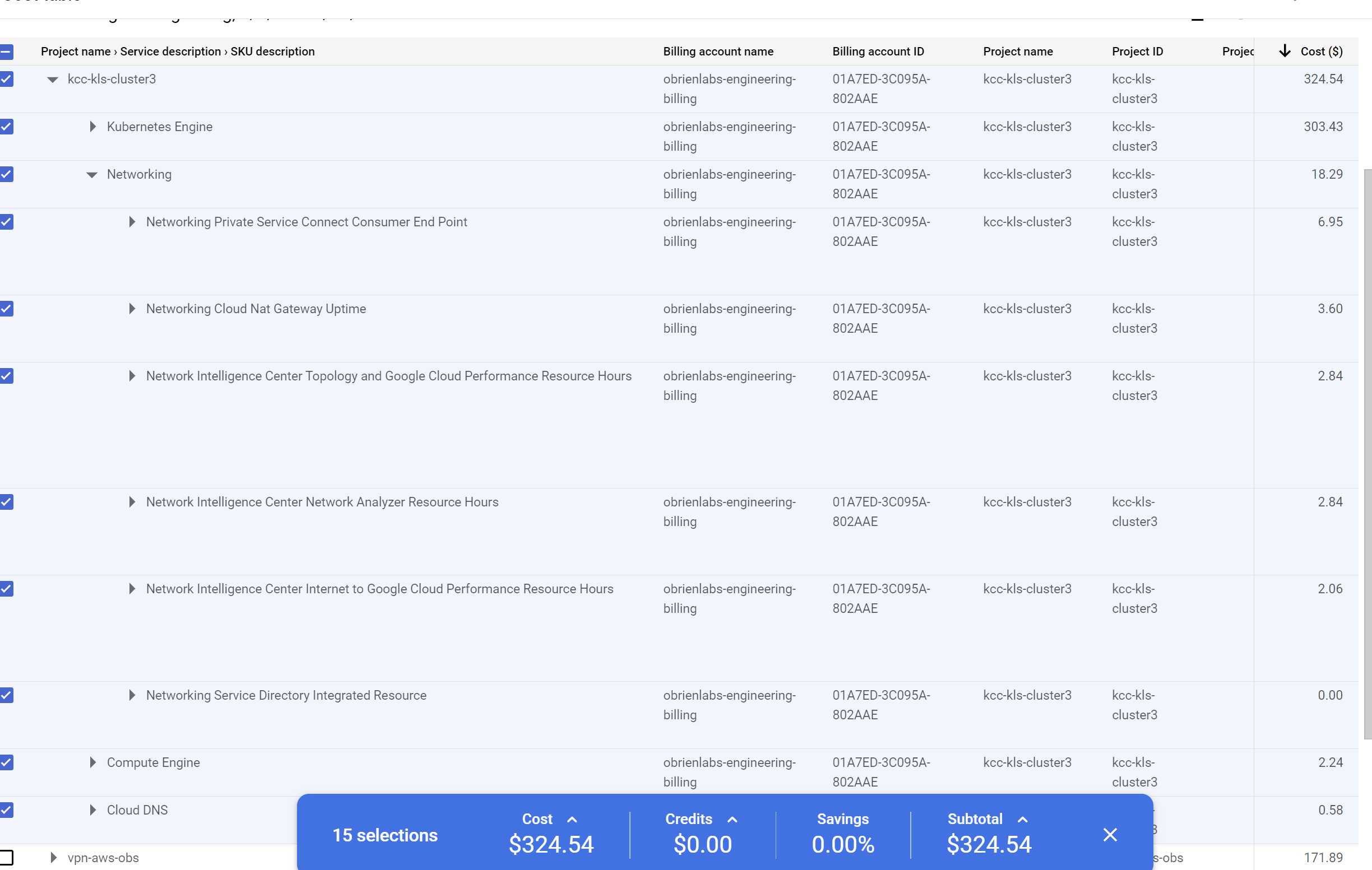Uncheck the Kubernetes Engine row

click(x=7, y=127)
